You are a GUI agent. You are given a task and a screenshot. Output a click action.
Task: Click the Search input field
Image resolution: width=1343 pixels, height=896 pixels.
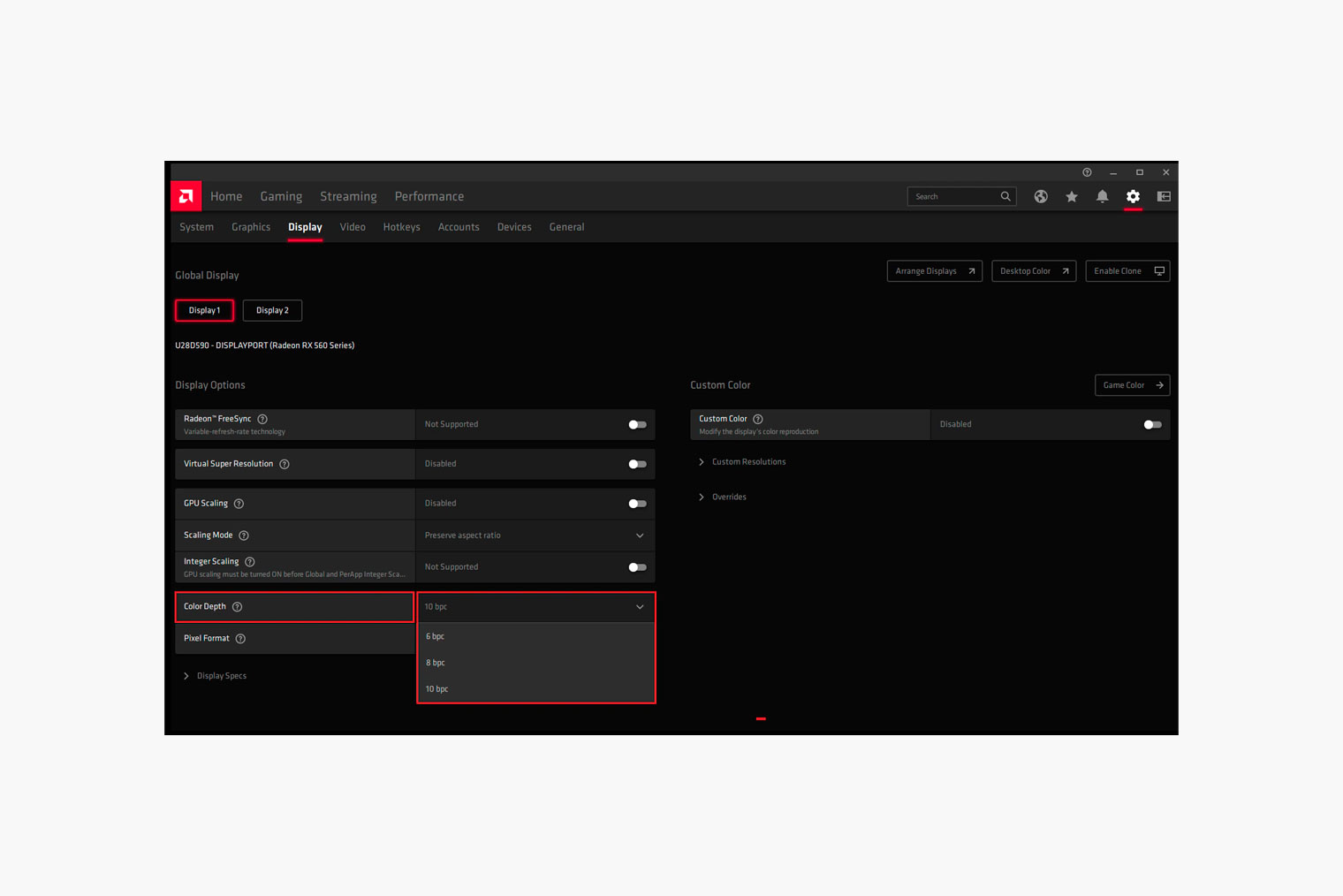pos(961,196)
